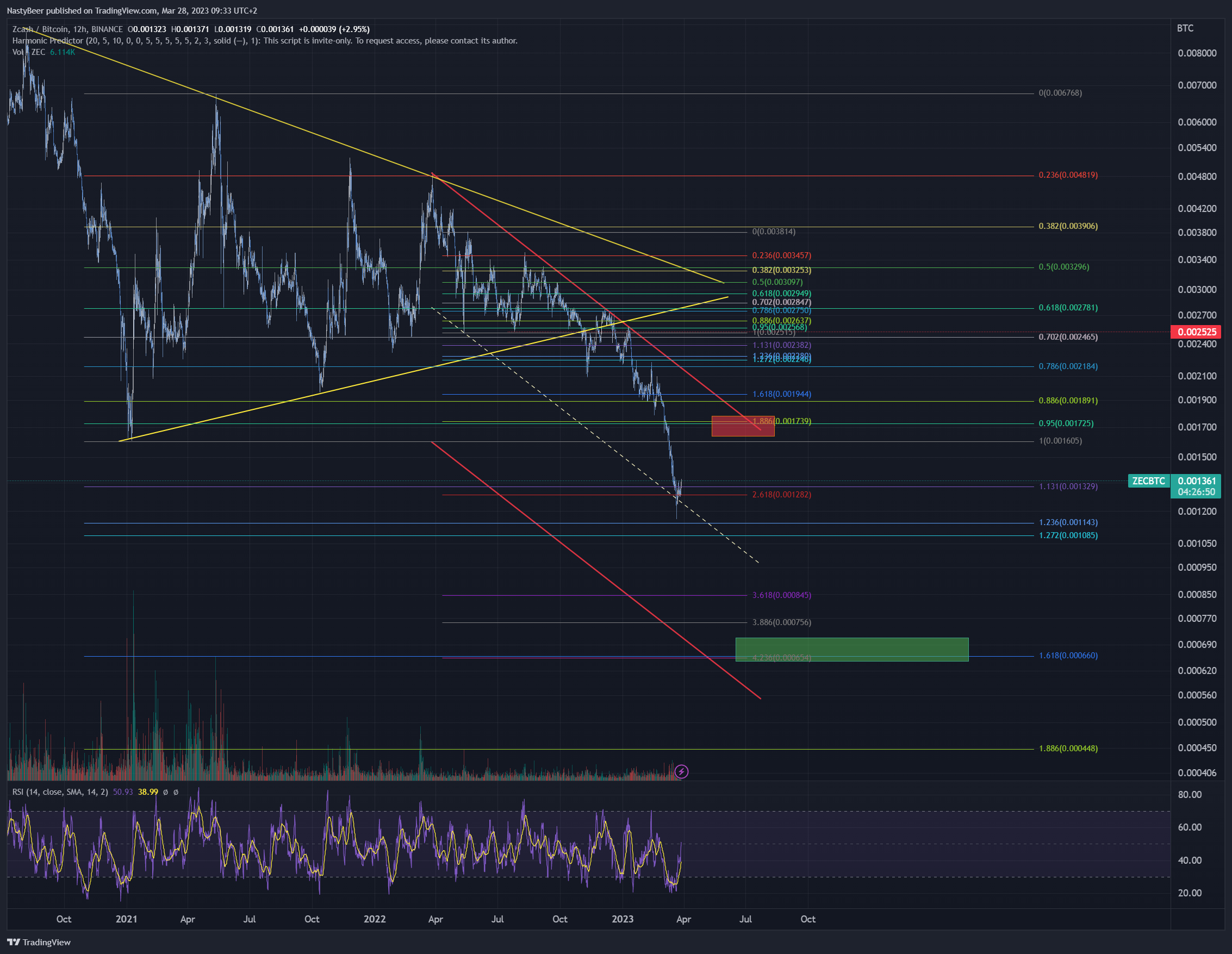Click the BTC currency label above the price axis
This screenshot has width=1232, height=954.
(1185, 28)
